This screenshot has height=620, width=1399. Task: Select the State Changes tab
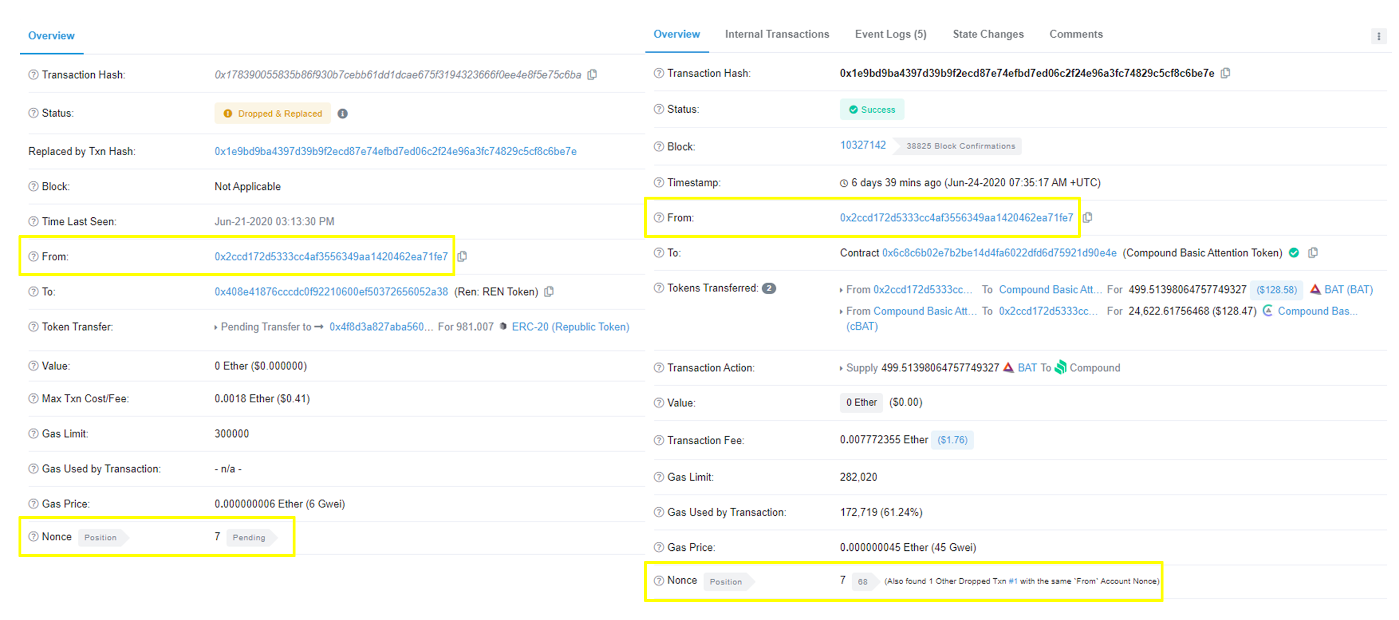tap(987, 34)
